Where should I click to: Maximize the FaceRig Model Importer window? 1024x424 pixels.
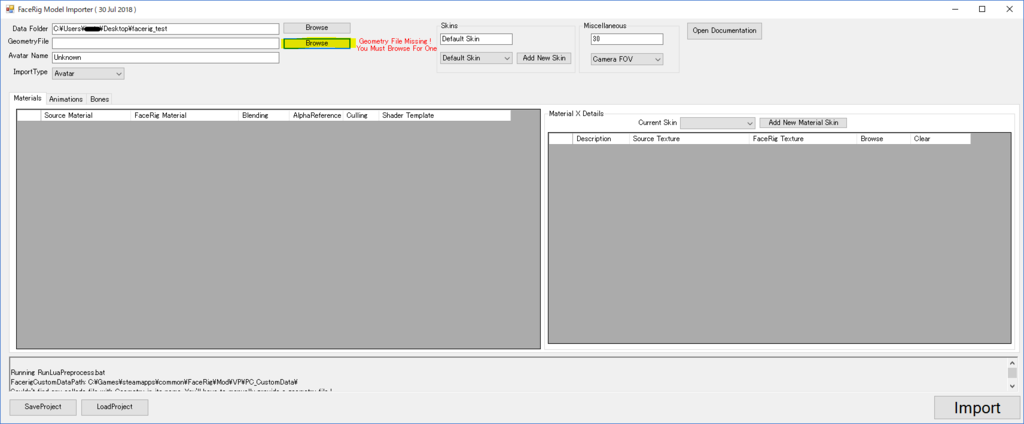[x=982, y=9]
